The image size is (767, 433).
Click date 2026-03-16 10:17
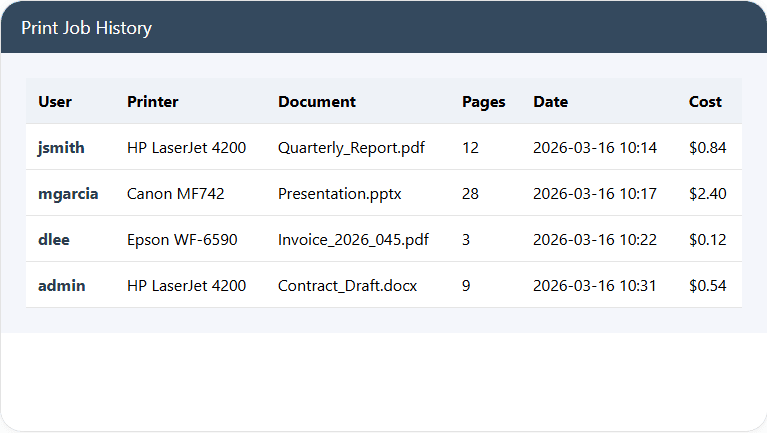tap(595, 194)
